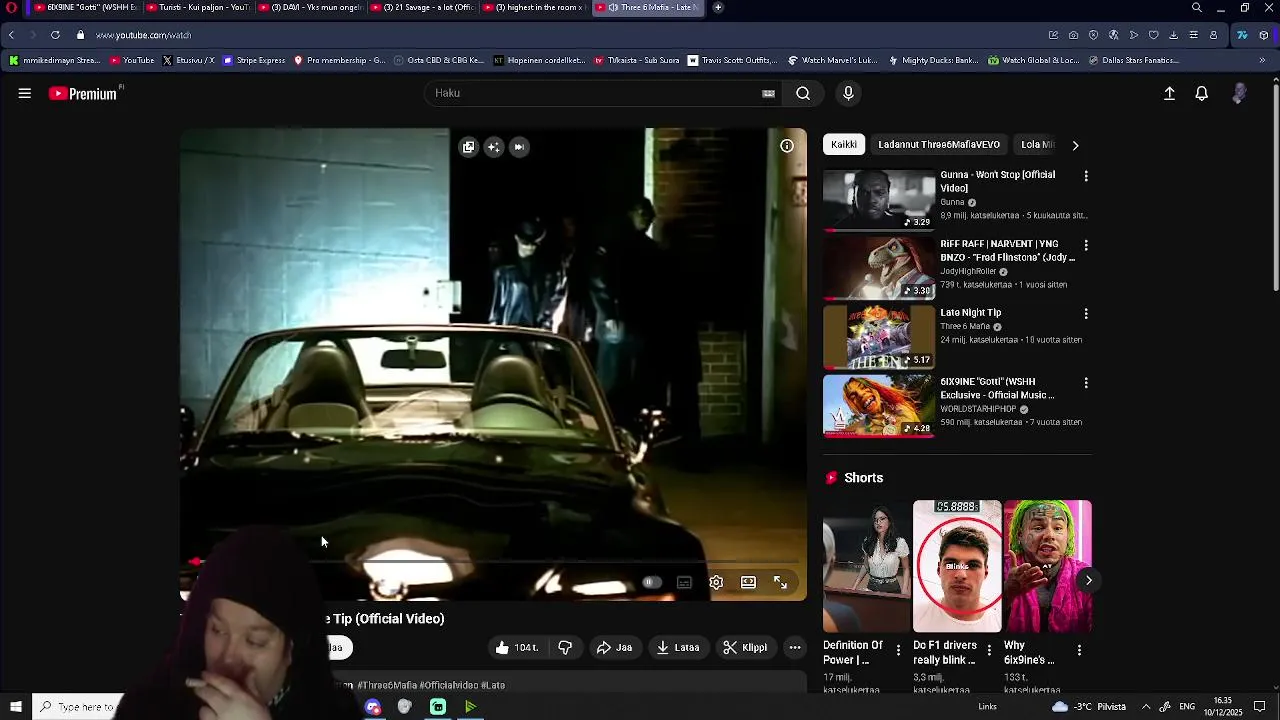
Task: Open the Create upload icon
Action: coord(1169,93)
